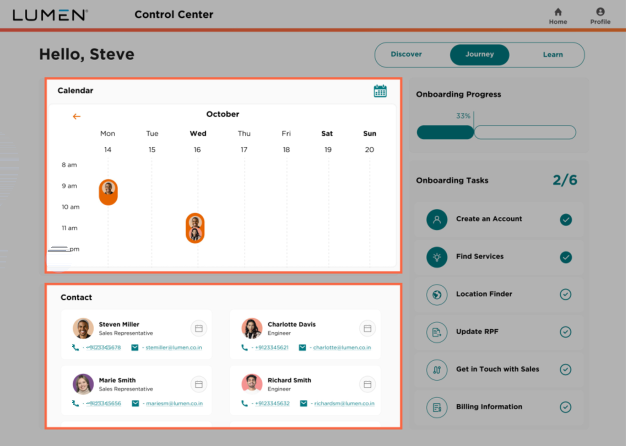Switch to the Learn tab
The image size is (626, 446).
point(553,55)
